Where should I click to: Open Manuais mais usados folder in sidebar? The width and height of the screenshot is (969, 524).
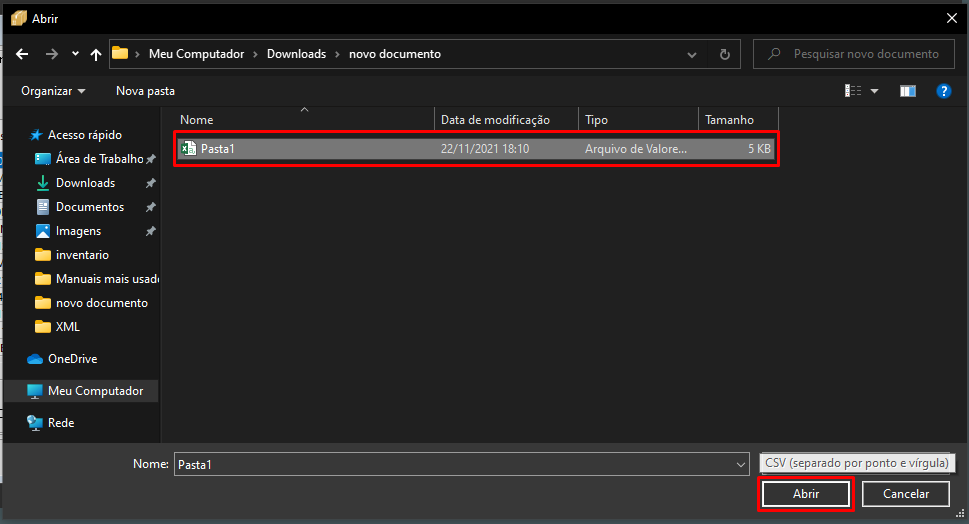(x=108, y=279)
